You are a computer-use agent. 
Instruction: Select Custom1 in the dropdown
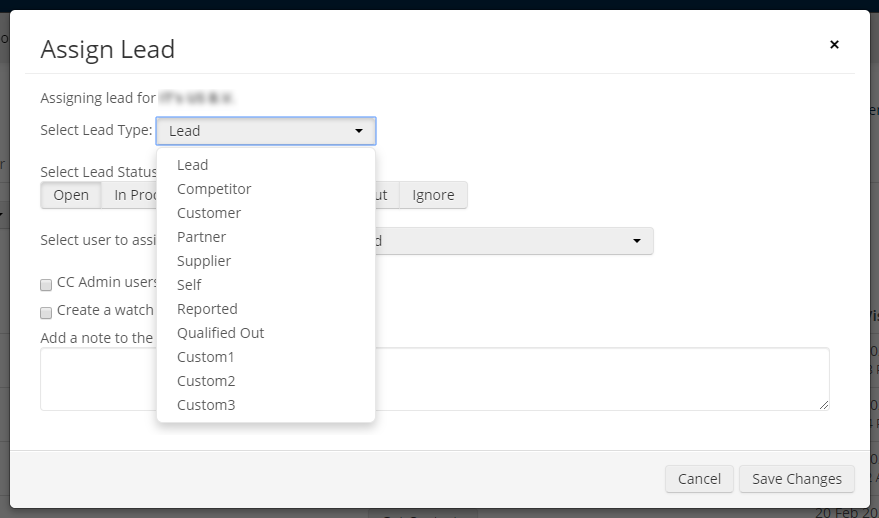point(206,357)
